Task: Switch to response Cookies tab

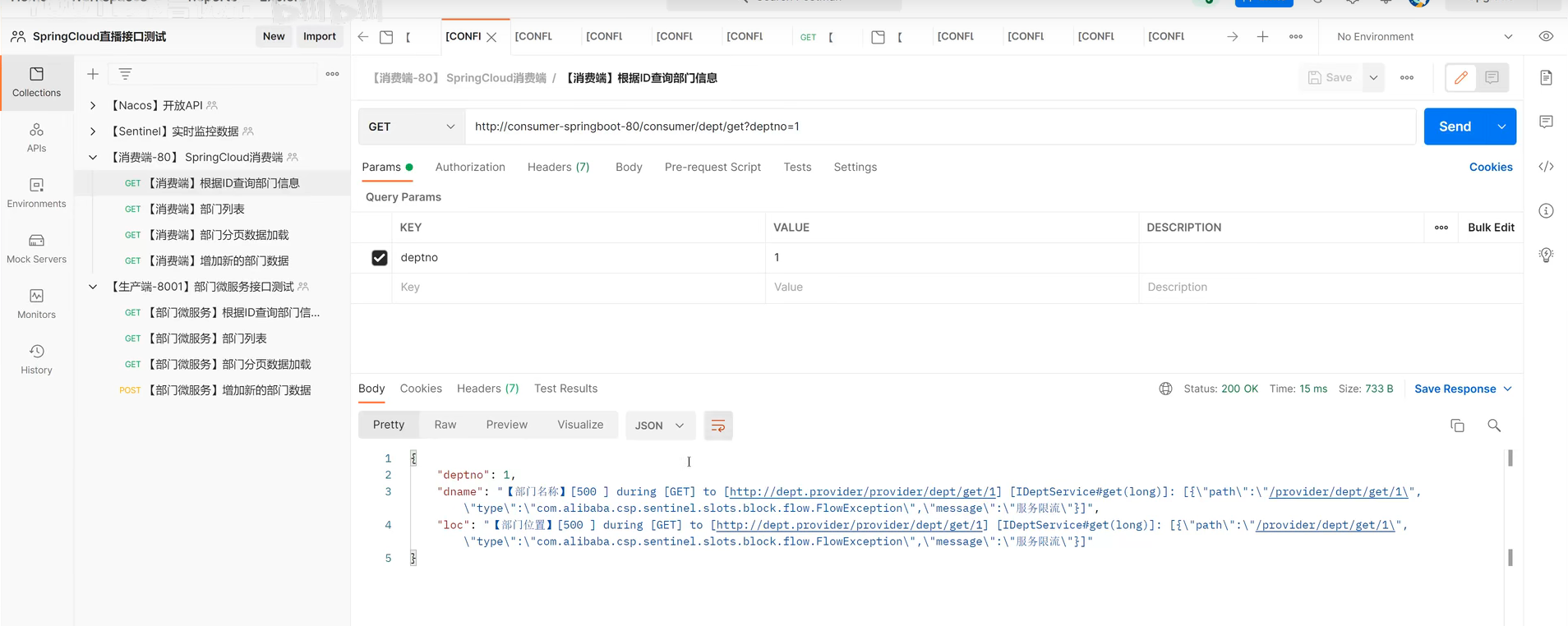Action: pyautogui.click(x=421, y=389)
